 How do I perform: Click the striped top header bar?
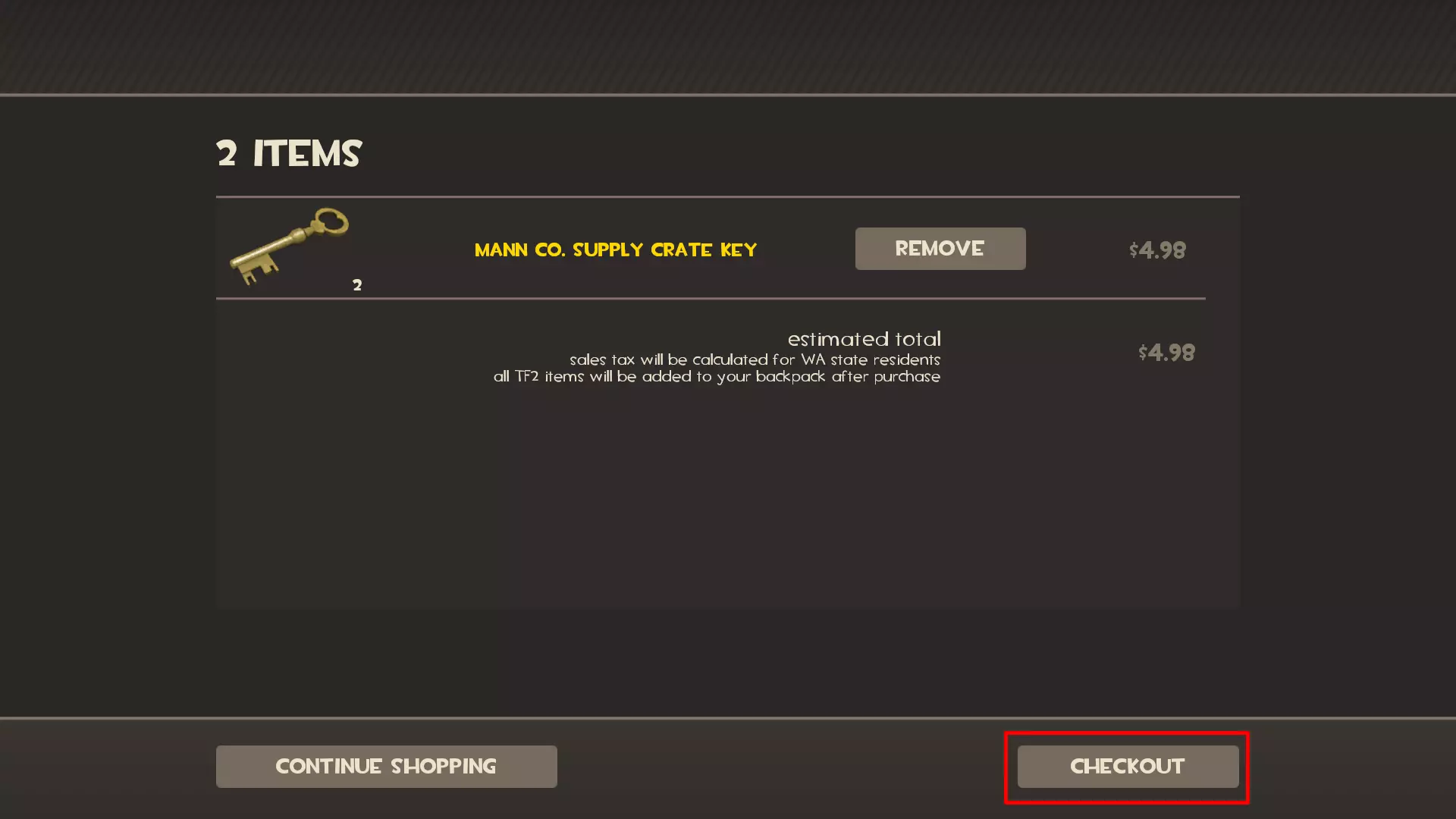click(728, 46)
